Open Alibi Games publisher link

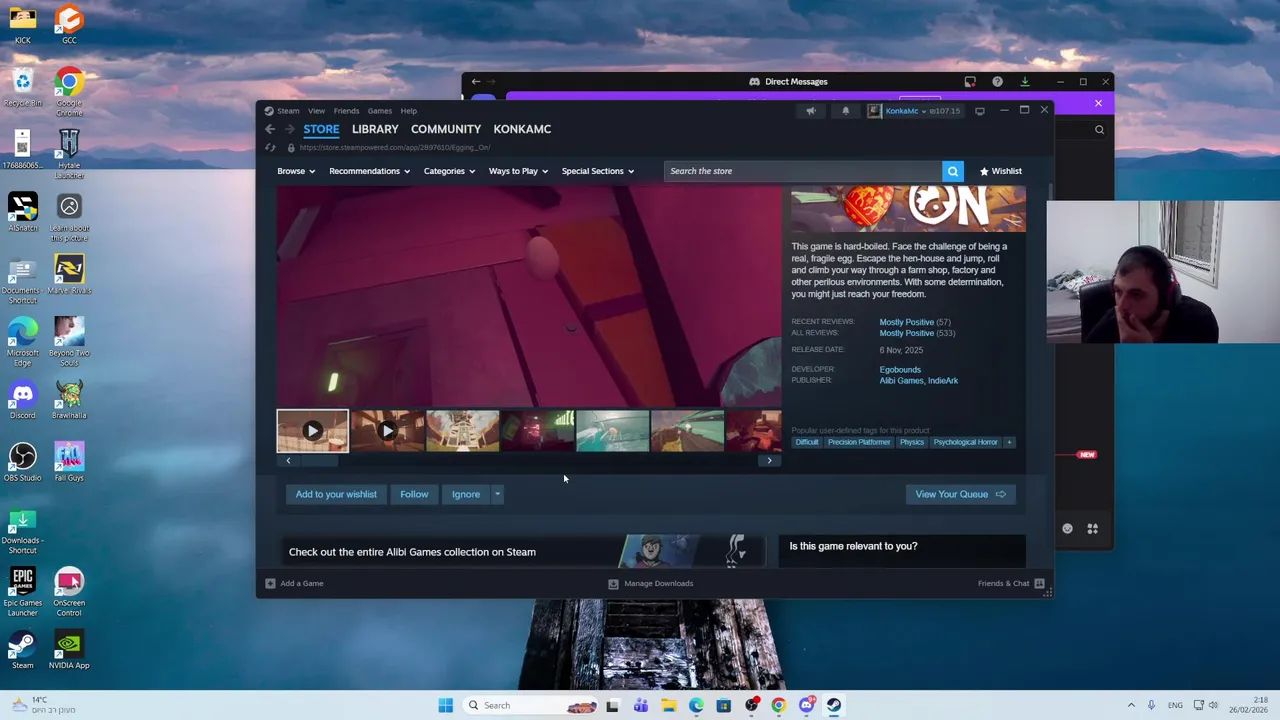[901, 381]
